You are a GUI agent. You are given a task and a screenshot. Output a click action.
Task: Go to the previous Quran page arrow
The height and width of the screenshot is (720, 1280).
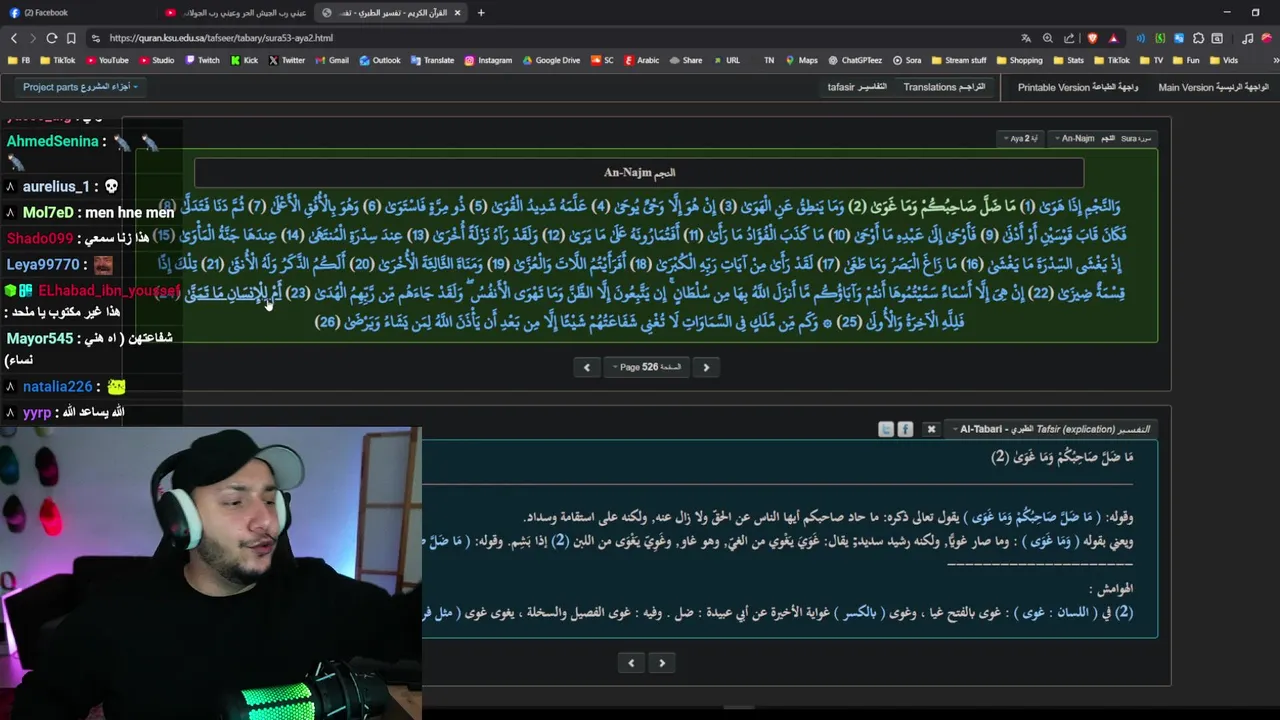(587, 367)
